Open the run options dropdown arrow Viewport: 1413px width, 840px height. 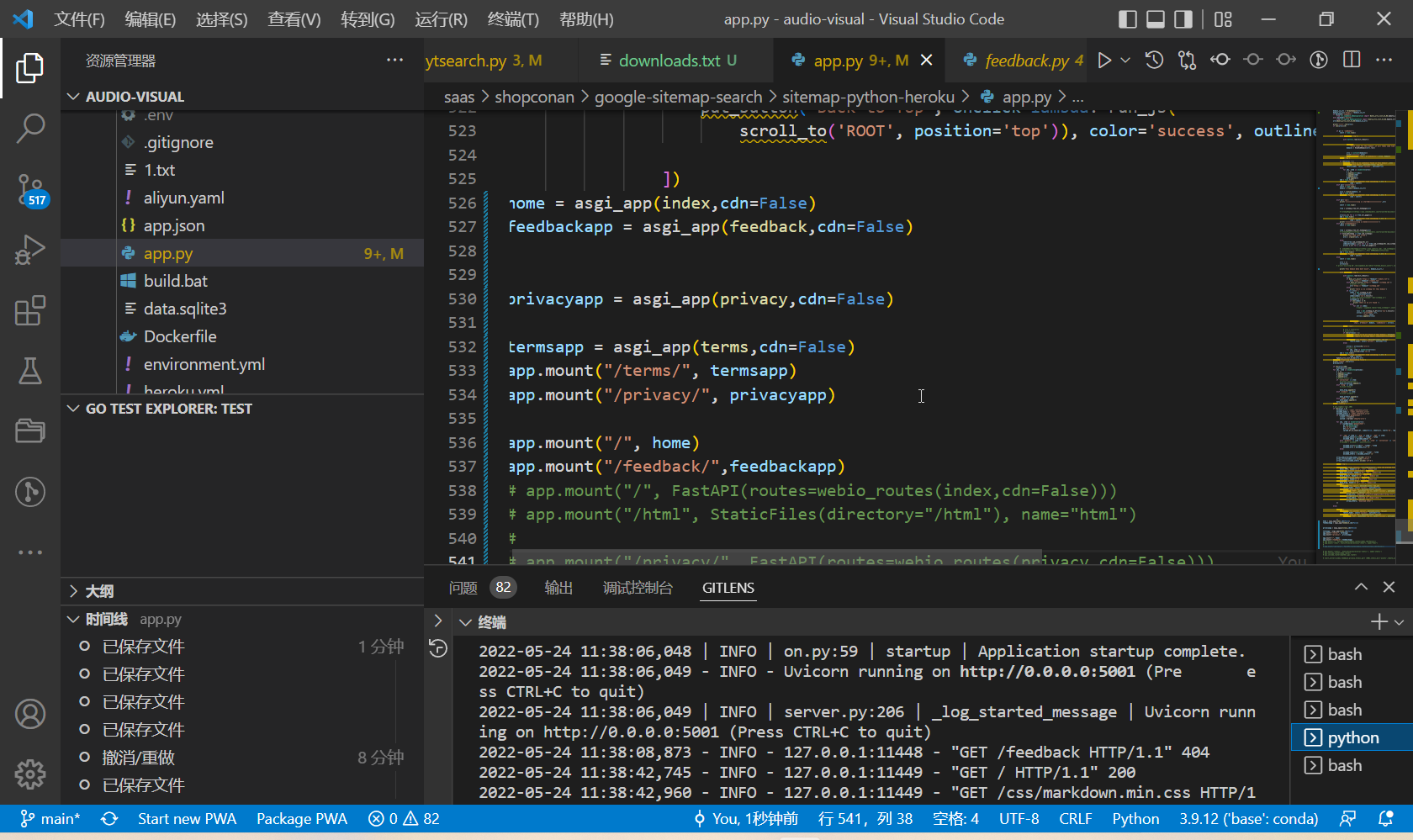tap(1125, 60)
